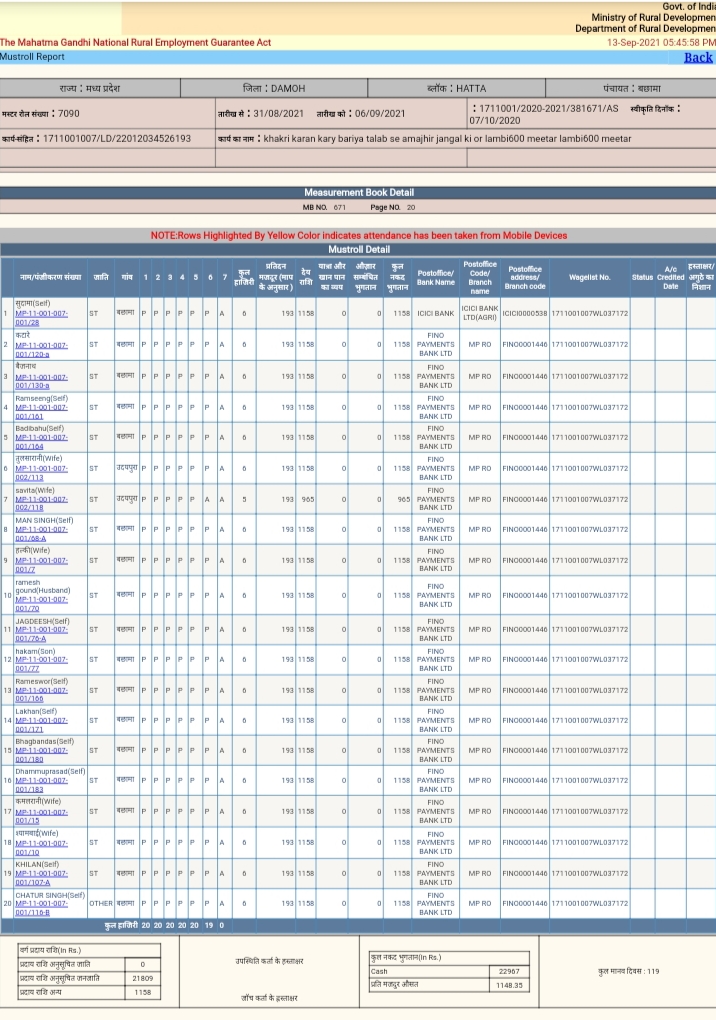Click the 'MB NO. 671' text

click(324, 208)
